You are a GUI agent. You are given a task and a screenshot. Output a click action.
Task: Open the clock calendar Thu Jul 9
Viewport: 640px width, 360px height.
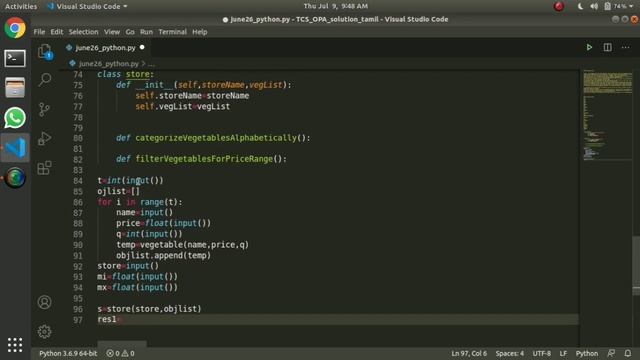336,6
